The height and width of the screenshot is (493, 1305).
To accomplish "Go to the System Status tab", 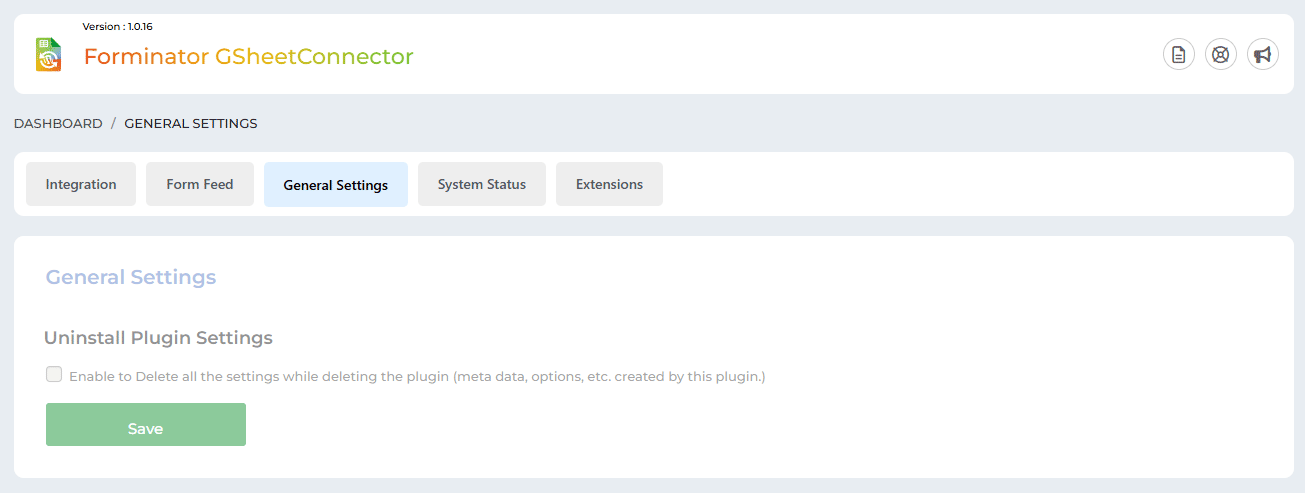I will tap(481, 184).
